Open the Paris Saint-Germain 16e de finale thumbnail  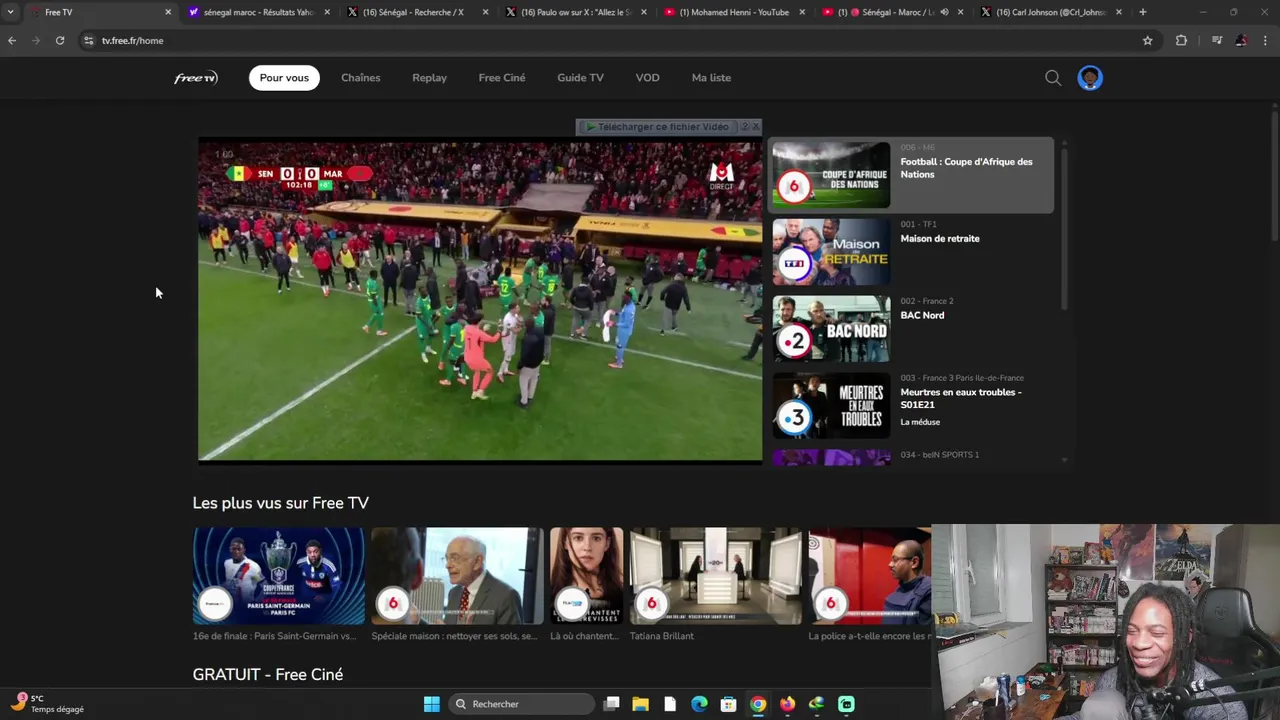(x=278, y=576)
